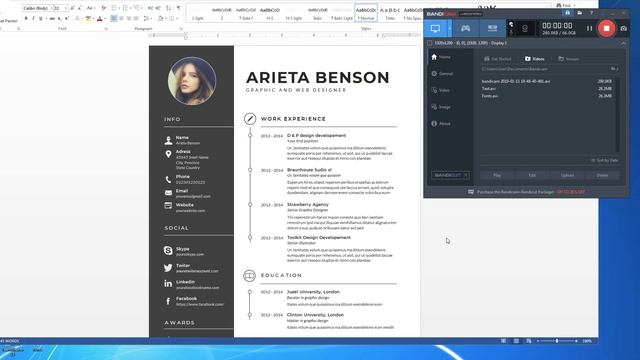Viewport: 640px width, 360px height.
Task: Open Bandicam help question mark icon
Action: pyautogui.click(x=591, y=13)
